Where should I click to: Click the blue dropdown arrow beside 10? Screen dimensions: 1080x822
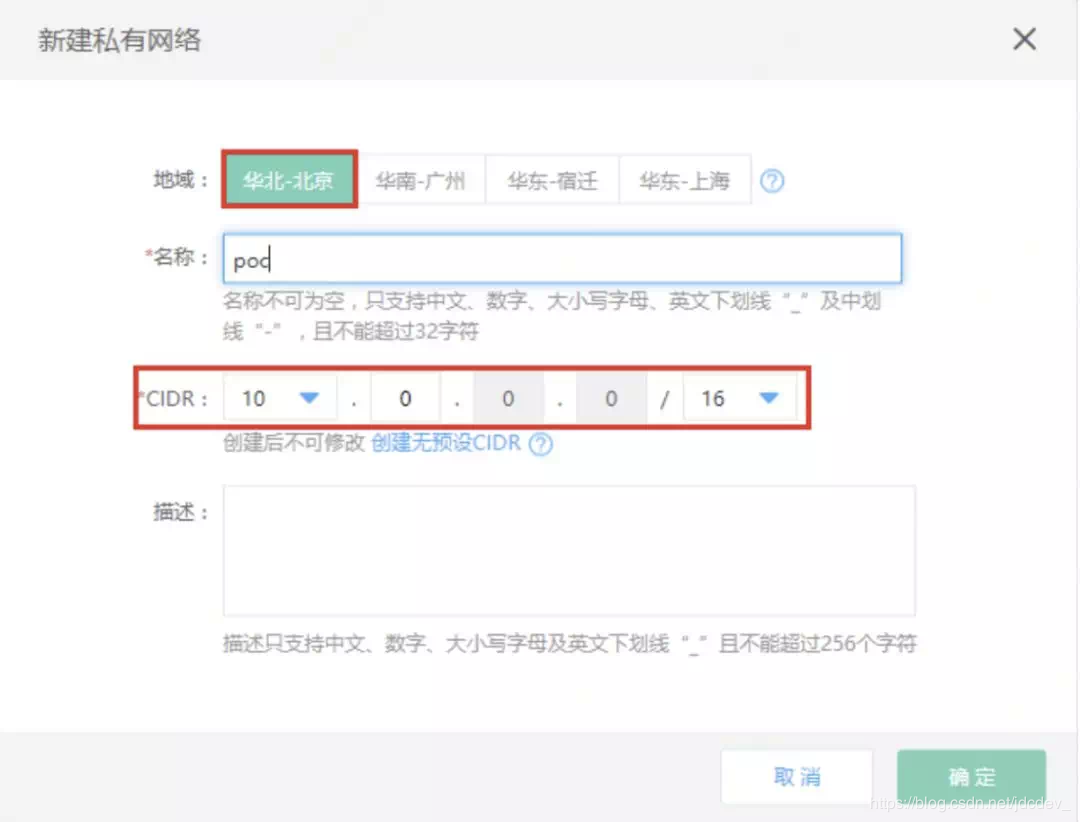(x=311, y=397)
